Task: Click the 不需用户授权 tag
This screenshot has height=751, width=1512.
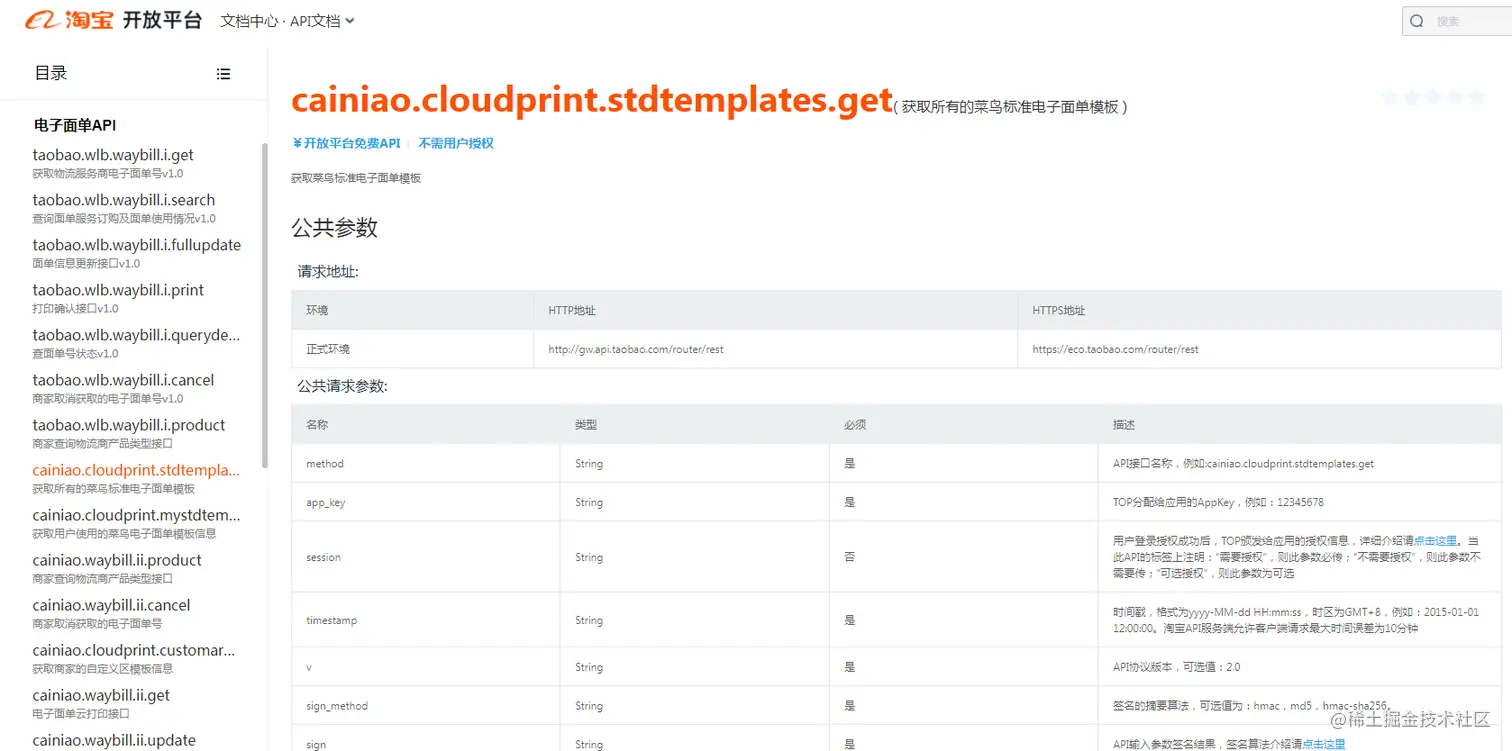Action: point(456,144)
